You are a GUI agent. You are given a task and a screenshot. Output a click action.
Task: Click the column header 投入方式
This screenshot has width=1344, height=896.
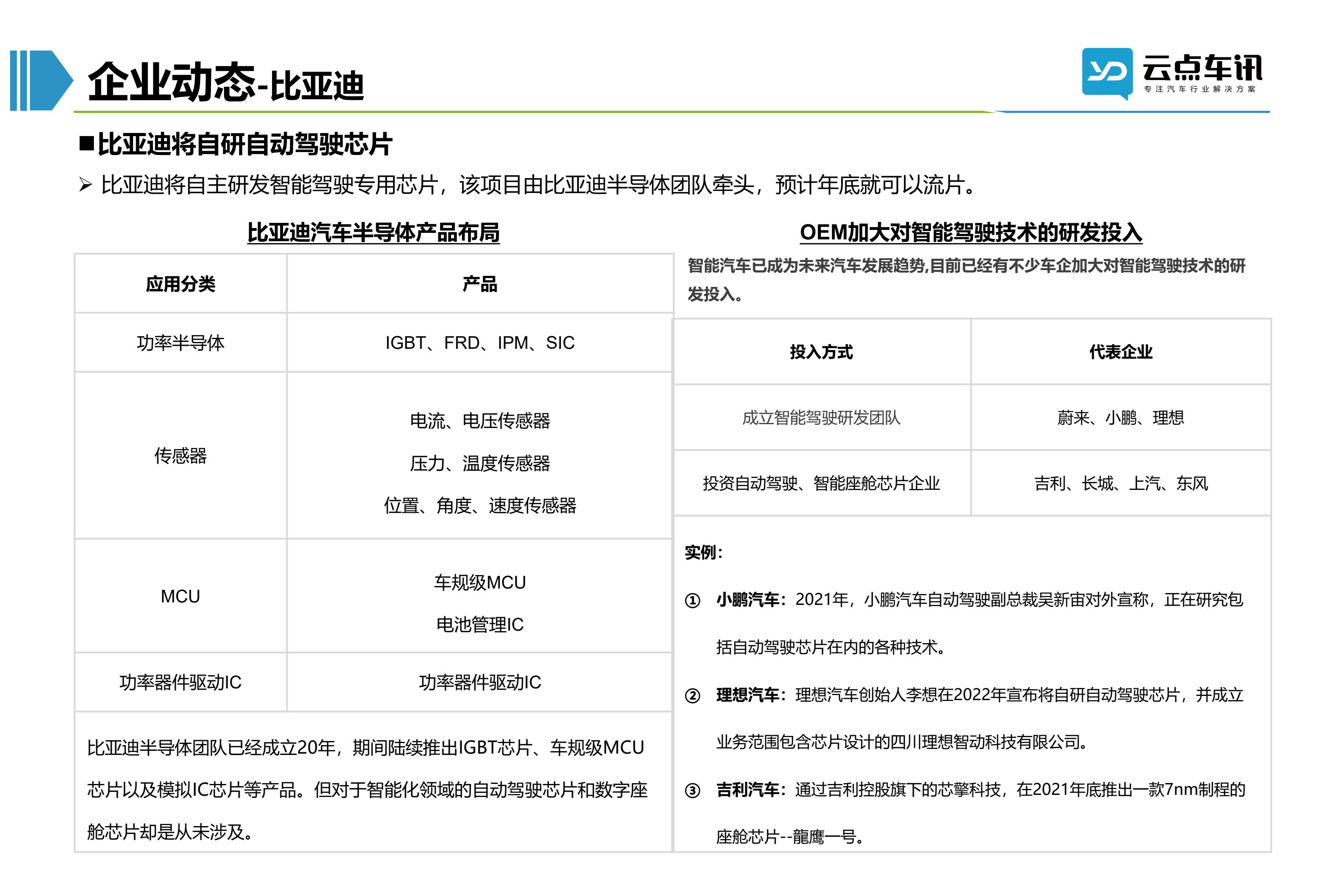821,352
